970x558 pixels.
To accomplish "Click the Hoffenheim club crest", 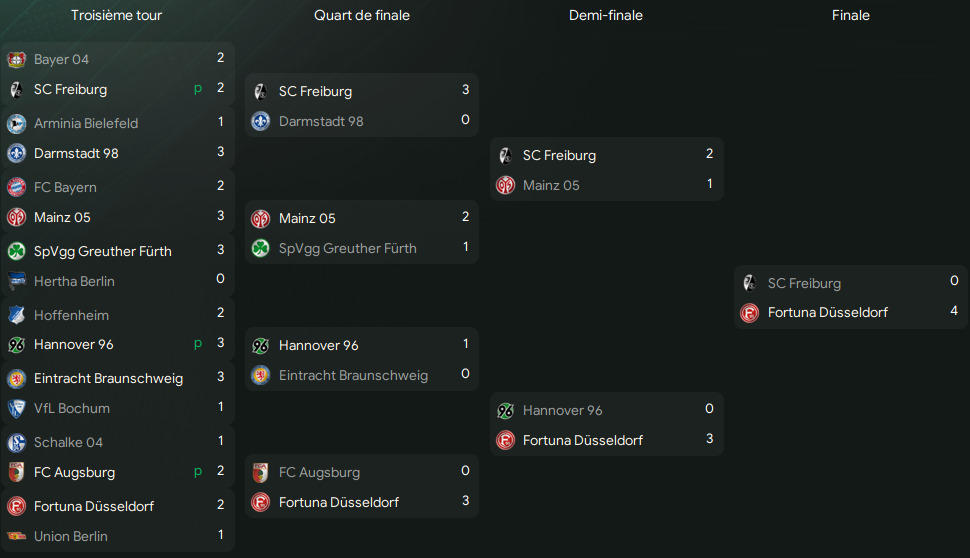I will (x=16, y=315).
